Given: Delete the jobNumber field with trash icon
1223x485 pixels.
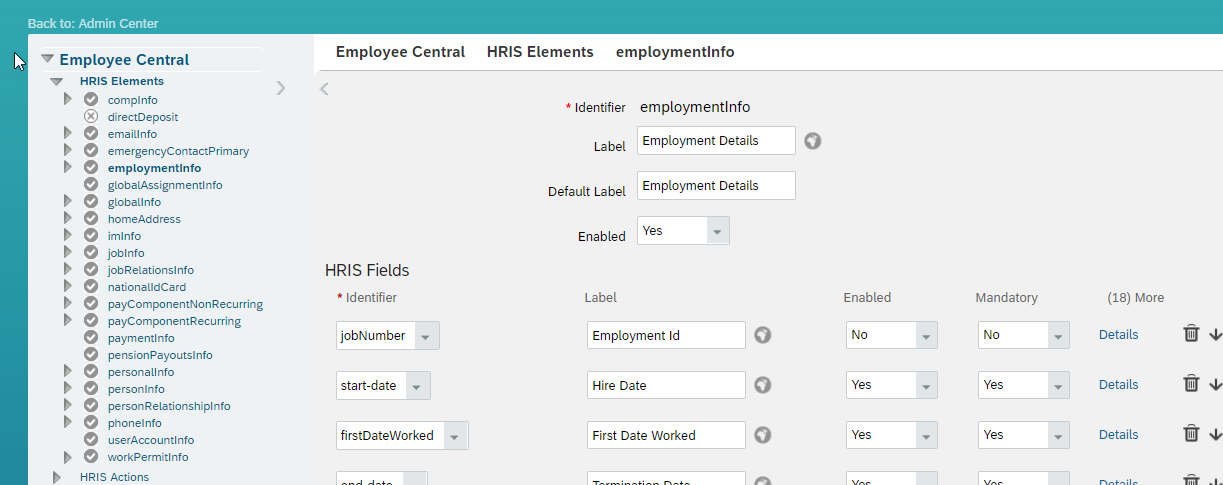Looking at the screenshot, I should [x=1191, y=334].
